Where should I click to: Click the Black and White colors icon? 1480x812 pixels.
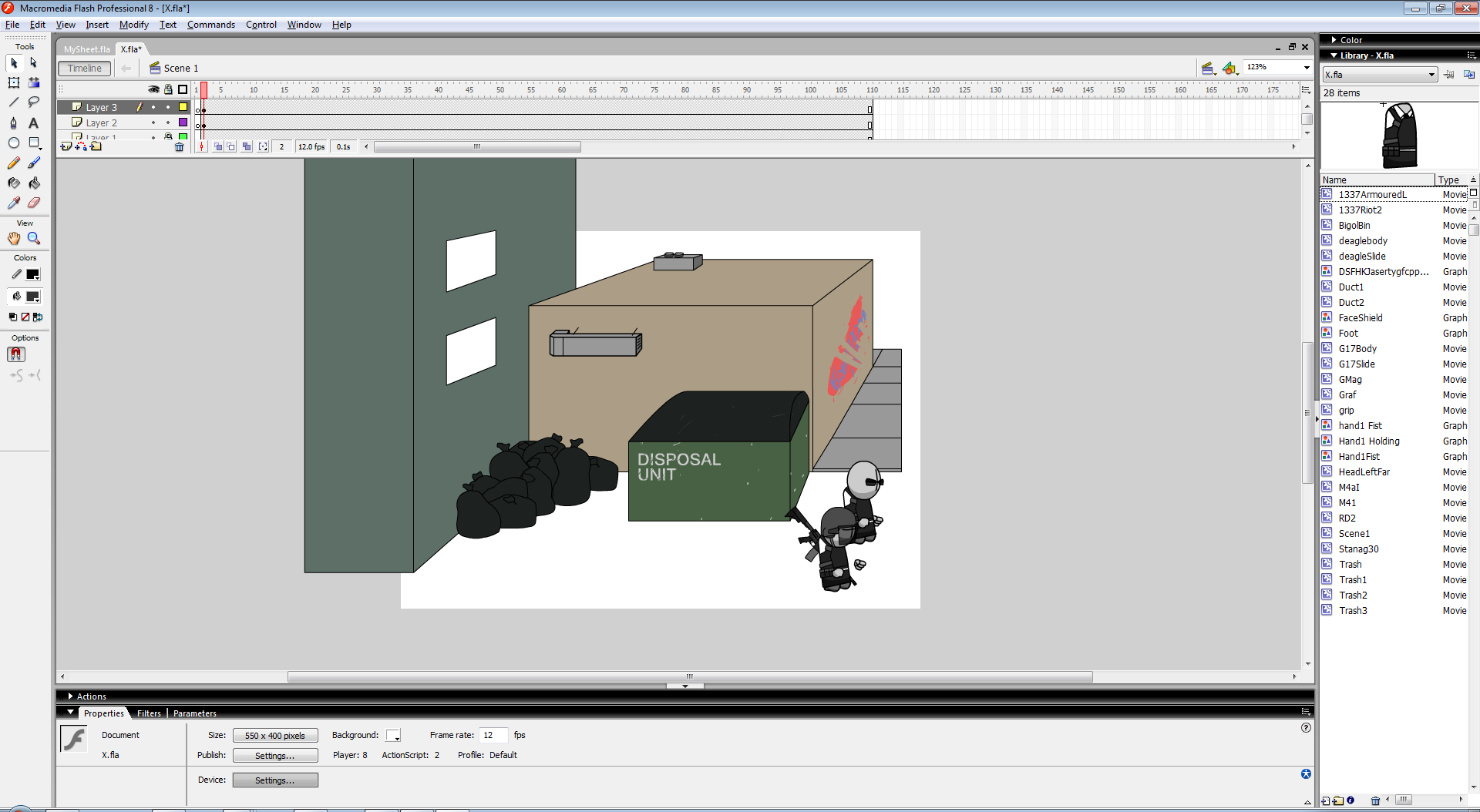[x=13, y=317]
